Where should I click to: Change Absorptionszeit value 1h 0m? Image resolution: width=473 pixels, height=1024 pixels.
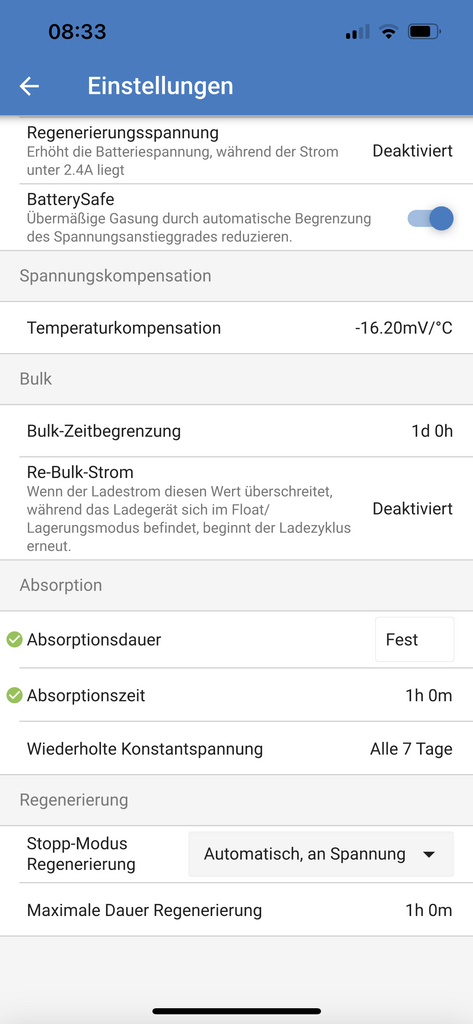(x=429, y=696)
